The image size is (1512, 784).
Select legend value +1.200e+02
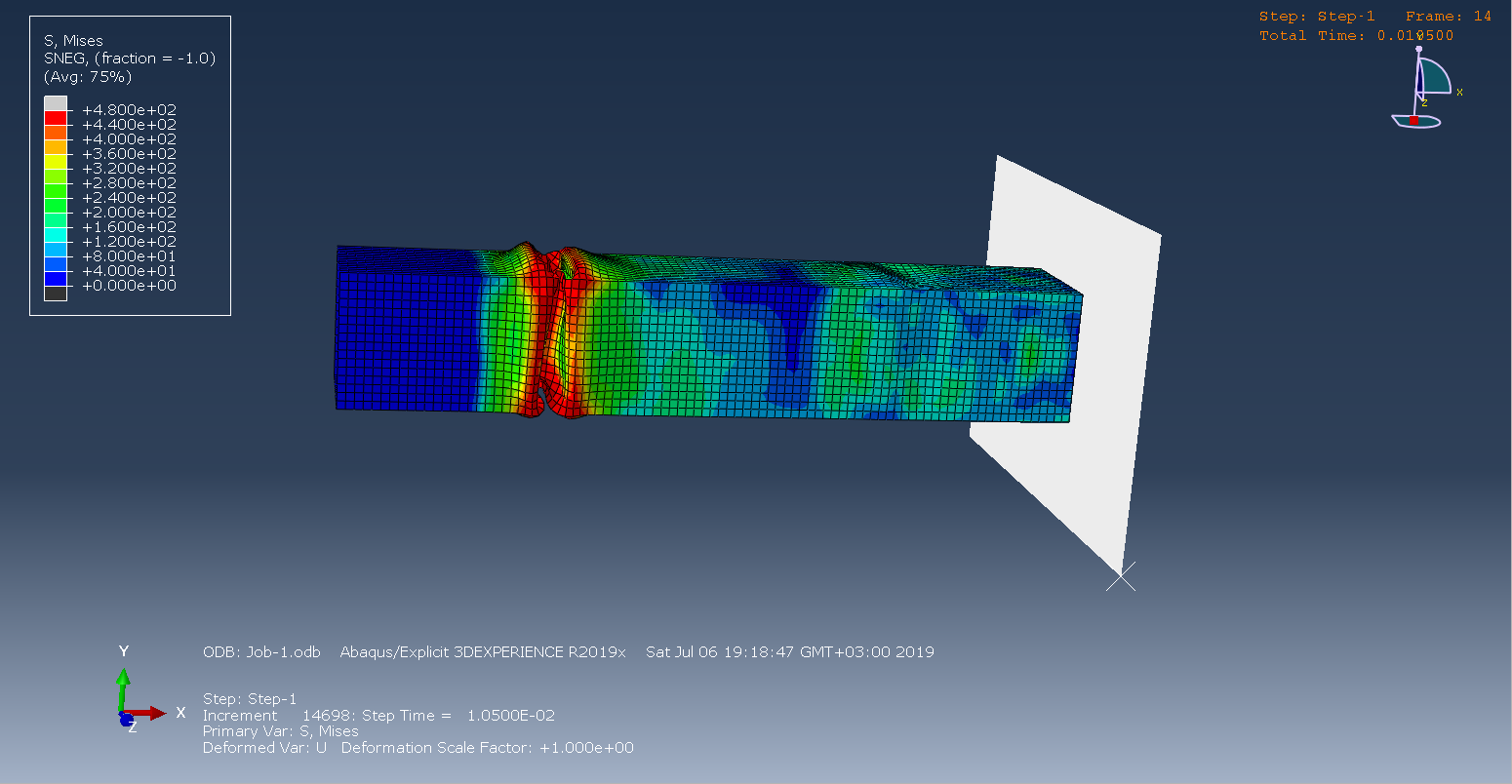tap(129, 242)
